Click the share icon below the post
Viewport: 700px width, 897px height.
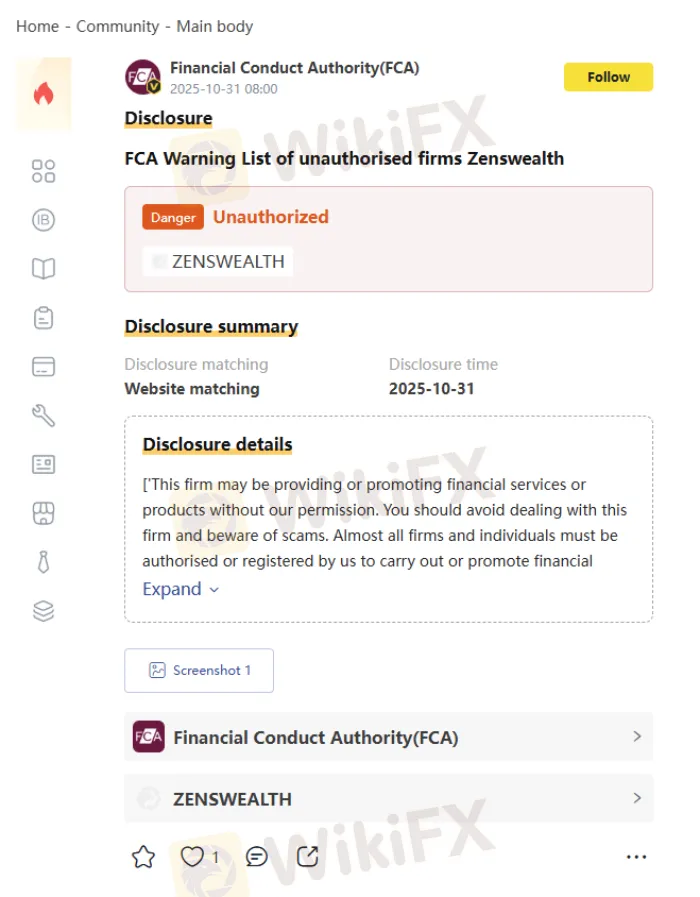[308, 857]
